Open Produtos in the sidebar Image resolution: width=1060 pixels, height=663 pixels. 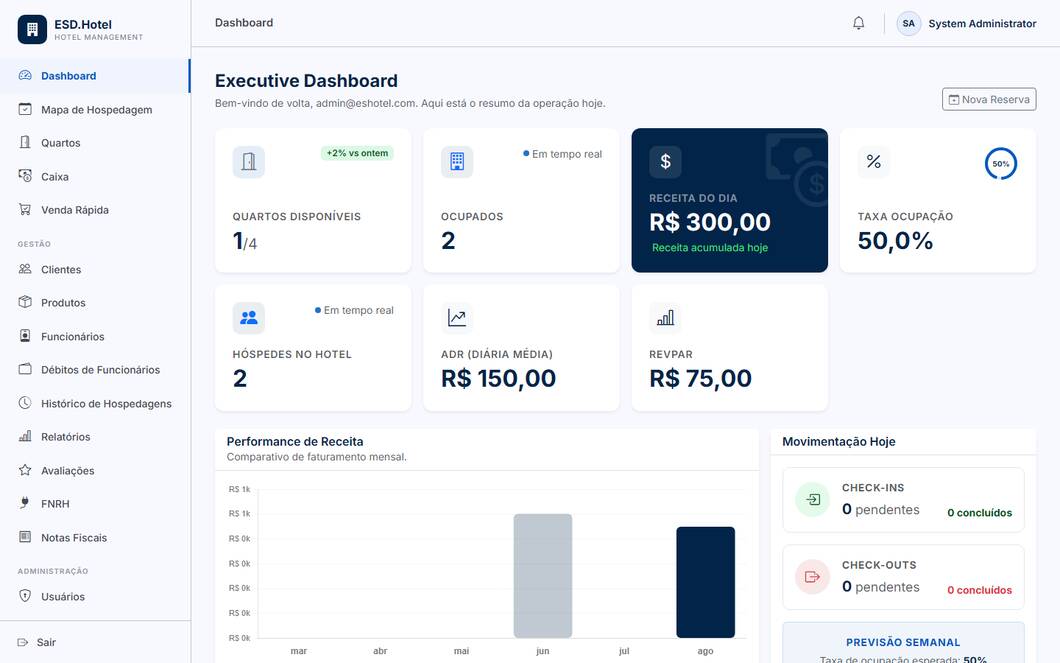[95, 303]
